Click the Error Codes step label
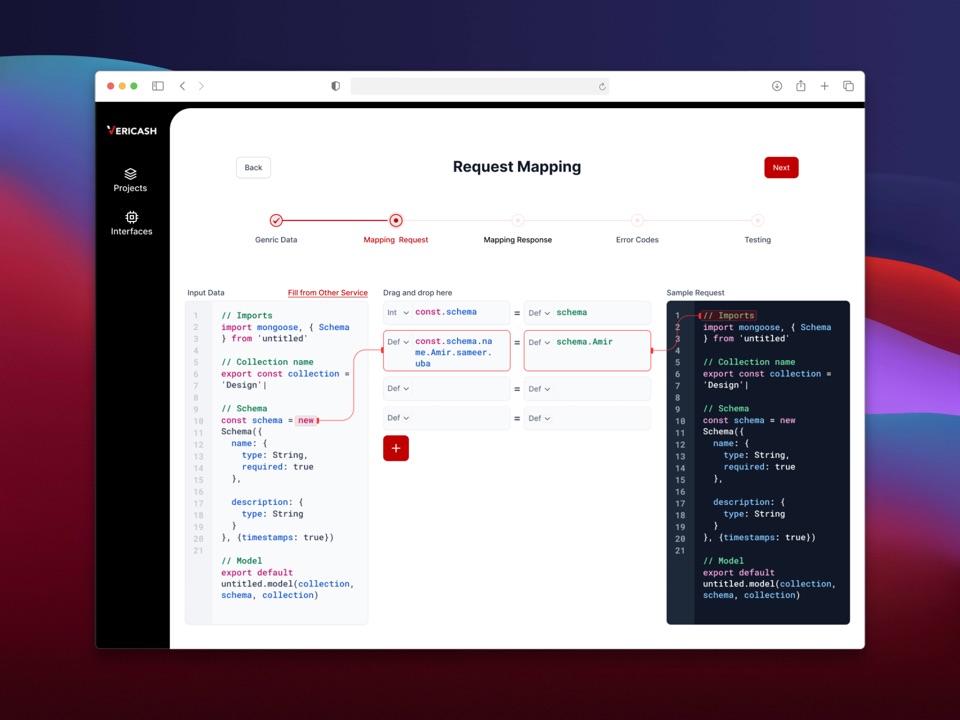 tap(637, 240)
